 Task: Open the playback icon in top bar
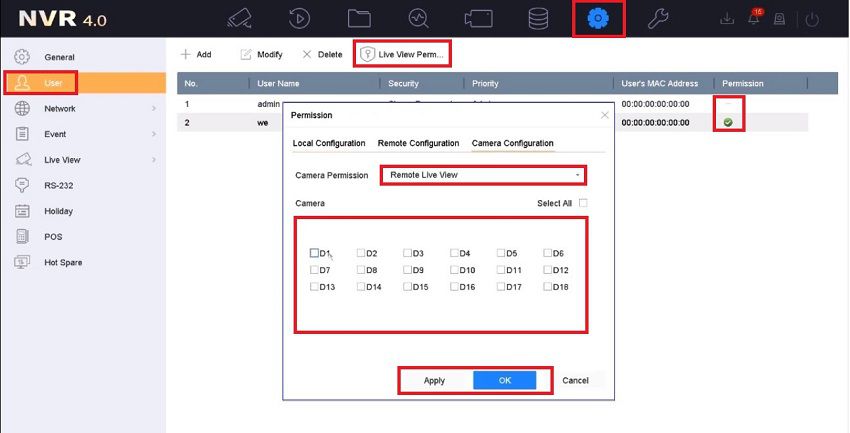[299, 19]
